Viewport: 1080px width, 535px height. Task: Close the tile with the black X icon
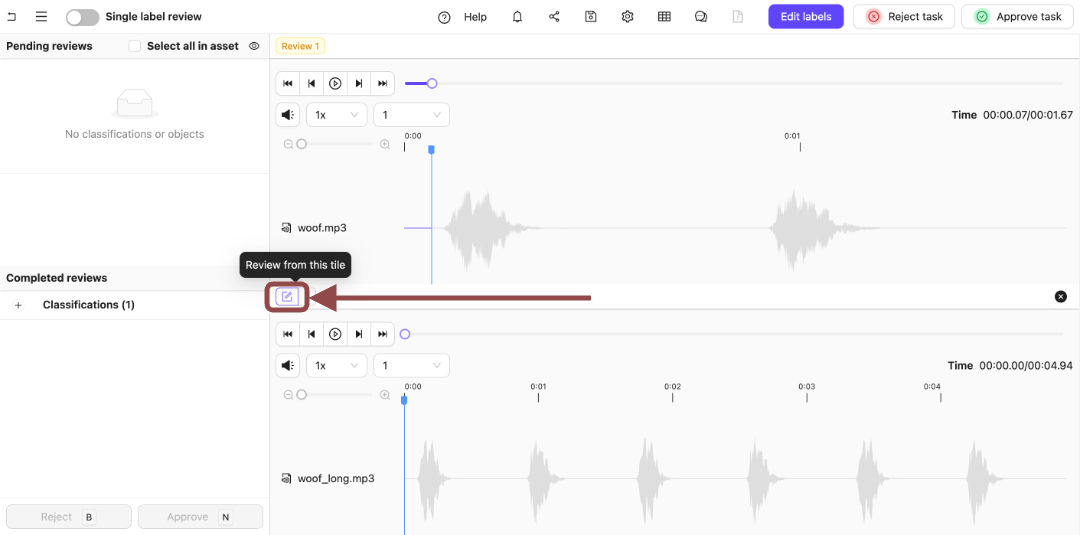coord(1061,296)
